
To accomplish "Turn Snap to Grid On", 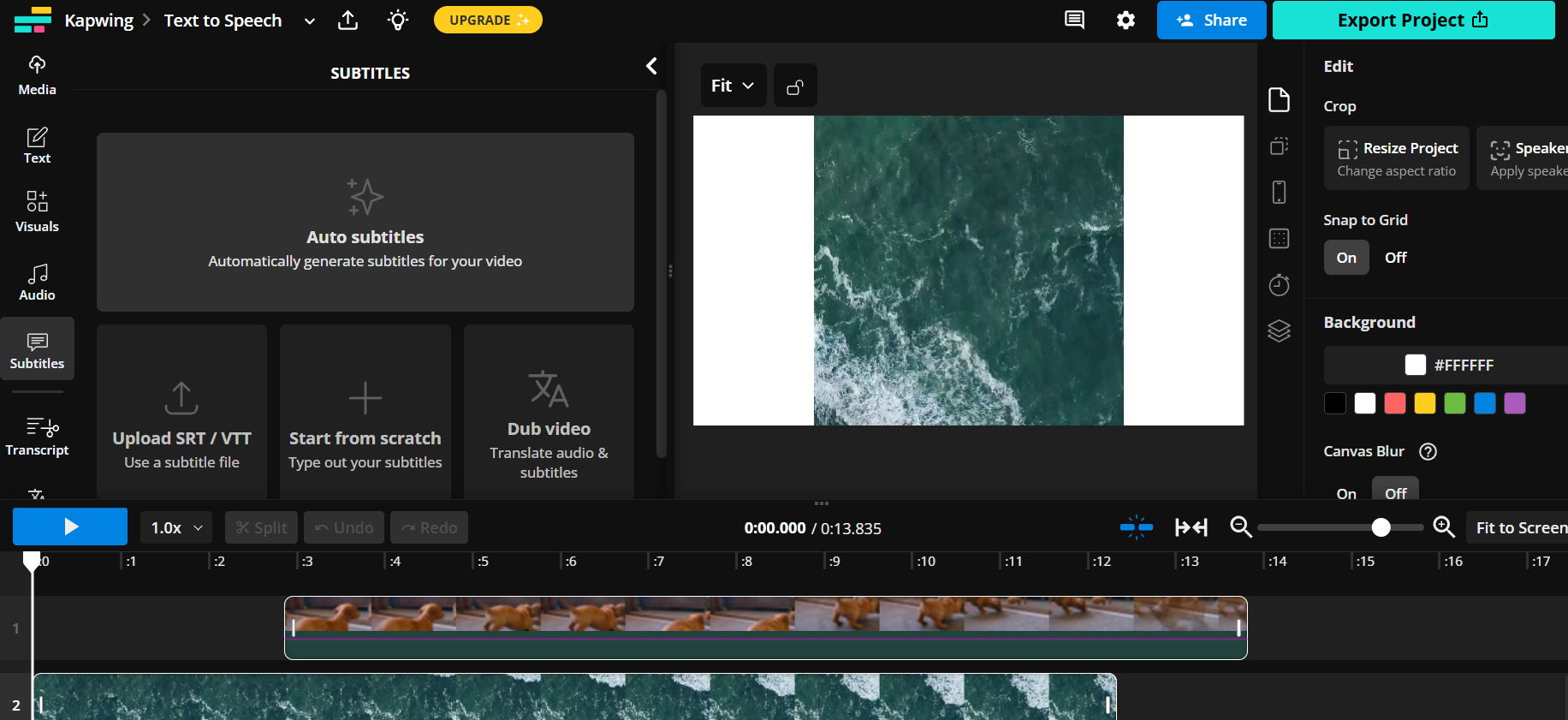I will (x=1346, y=258).
